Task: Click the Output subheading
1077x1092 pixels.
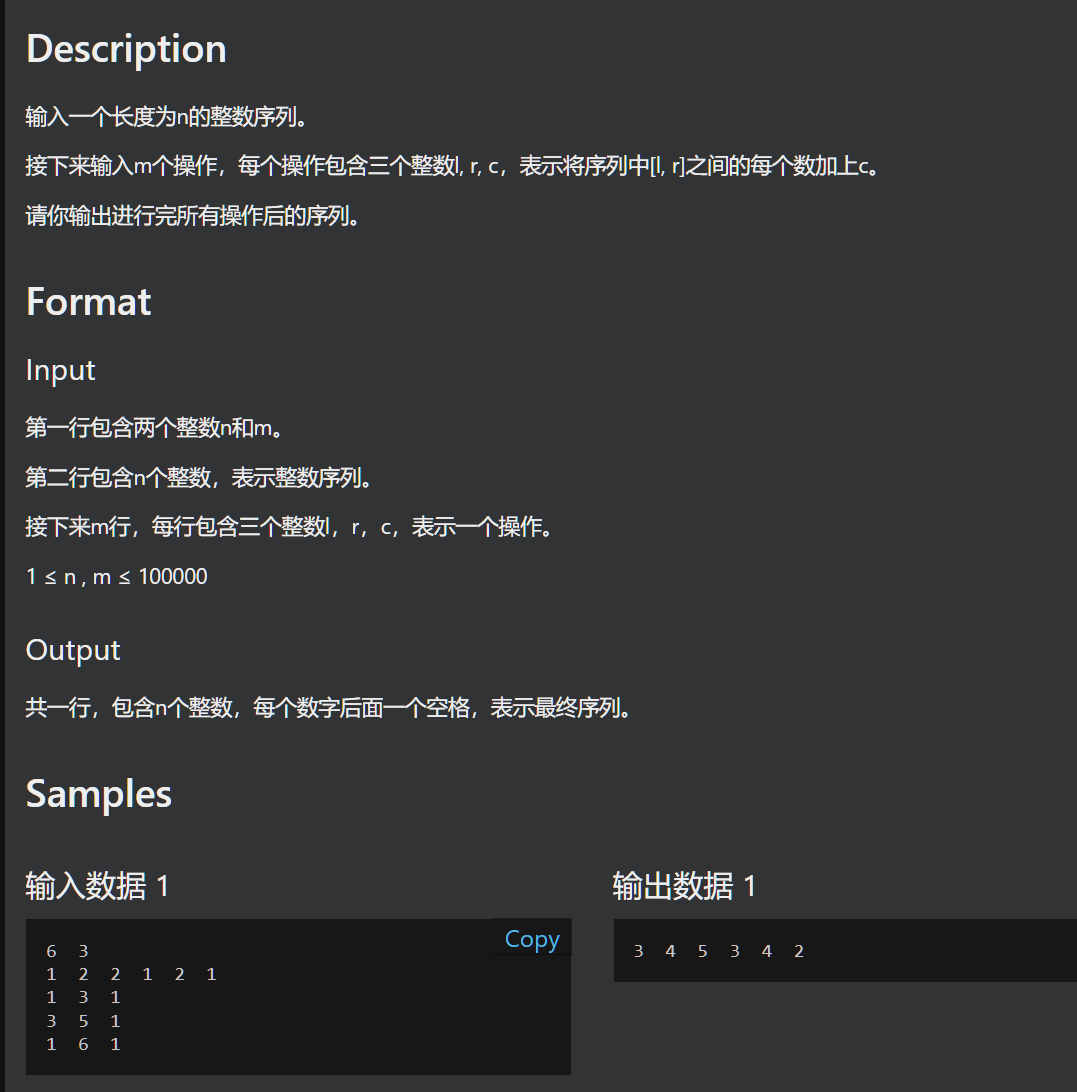Action: [x=73, y=650]
